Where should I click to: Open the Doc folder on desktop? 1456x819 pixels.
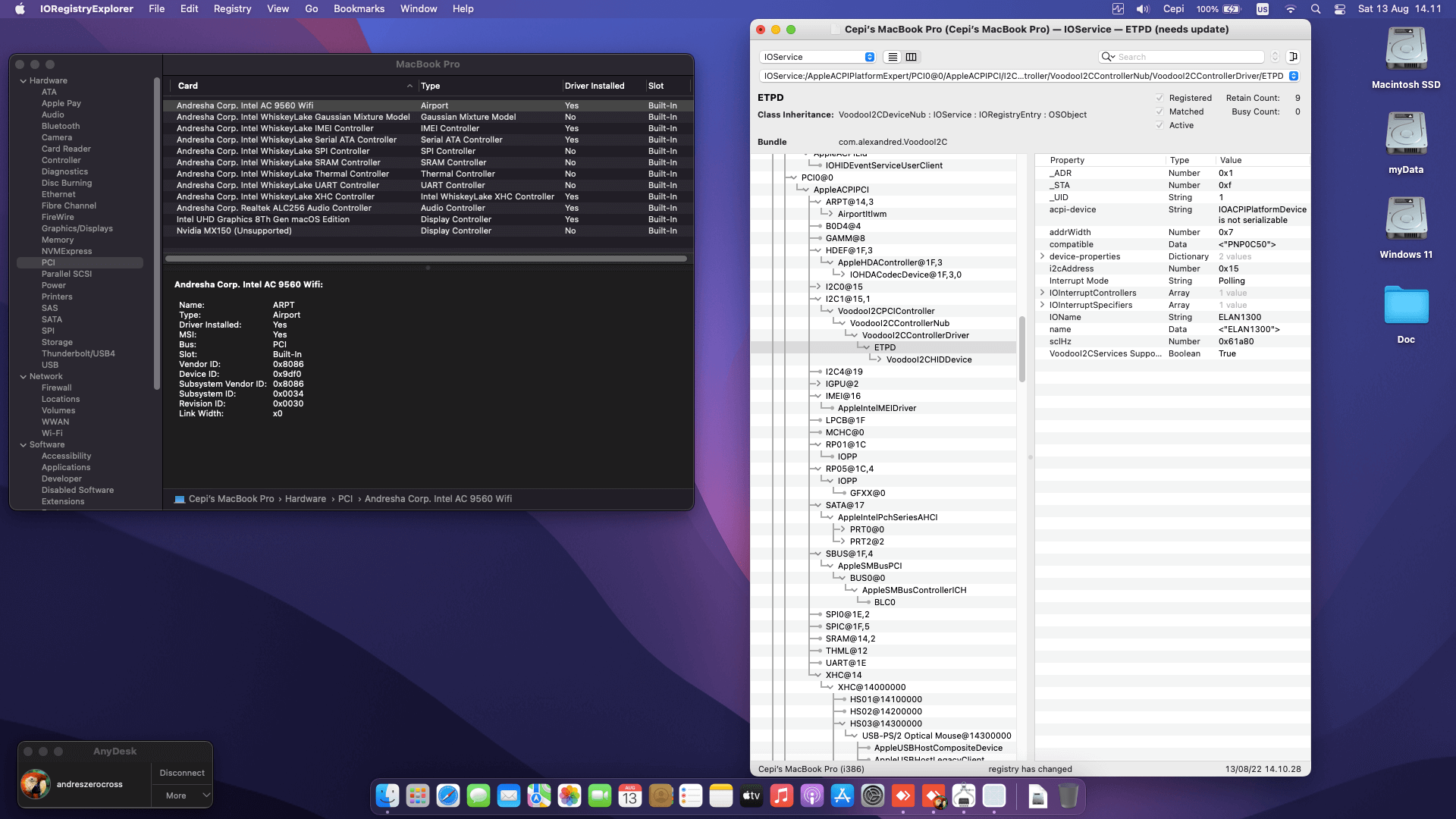(x=1405, y=306)
